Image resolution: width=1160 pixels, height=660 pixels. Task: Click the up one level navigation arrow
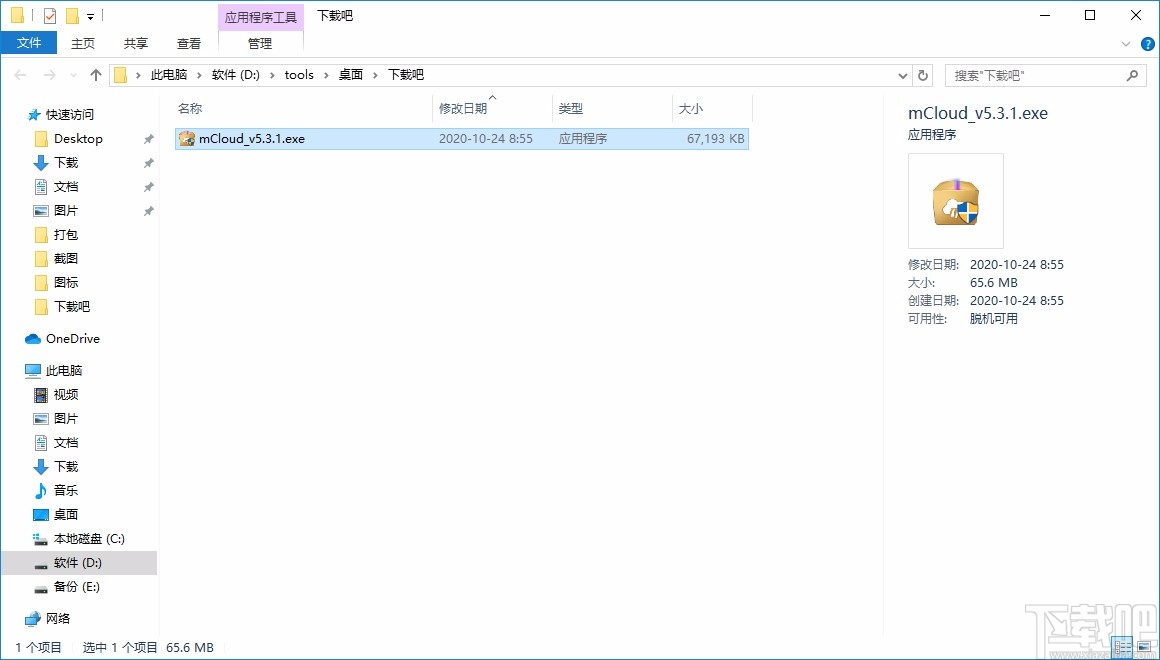point(95,74)
